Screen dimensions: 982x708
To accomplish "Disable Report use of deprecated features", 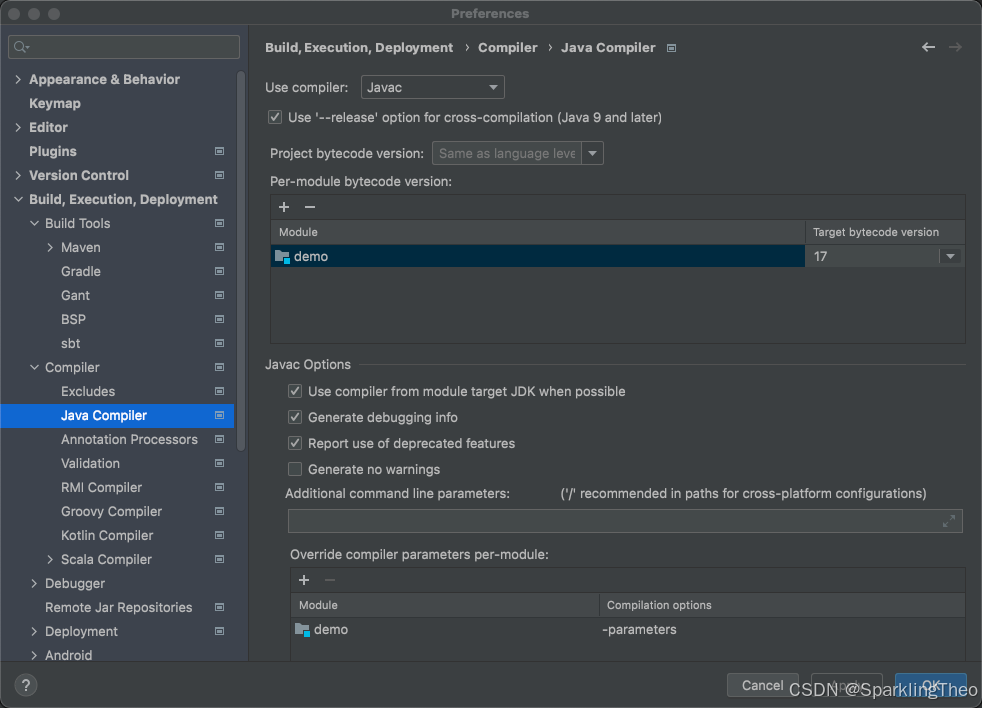I will coord(295,443).
